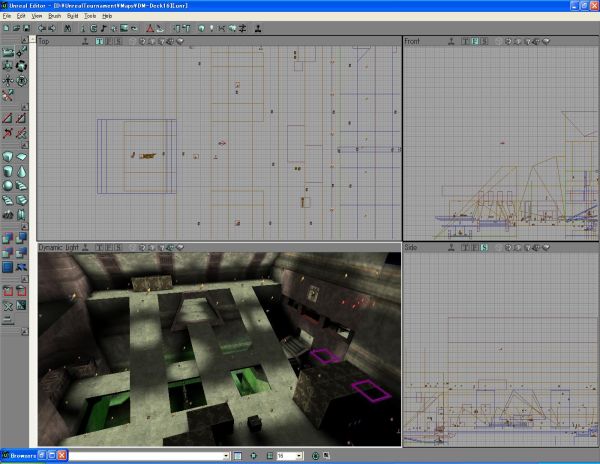The height and width of the screenshot is (464, 600).
Task: Toggle the drag grid snap button
Action: [x=270, y=456]
